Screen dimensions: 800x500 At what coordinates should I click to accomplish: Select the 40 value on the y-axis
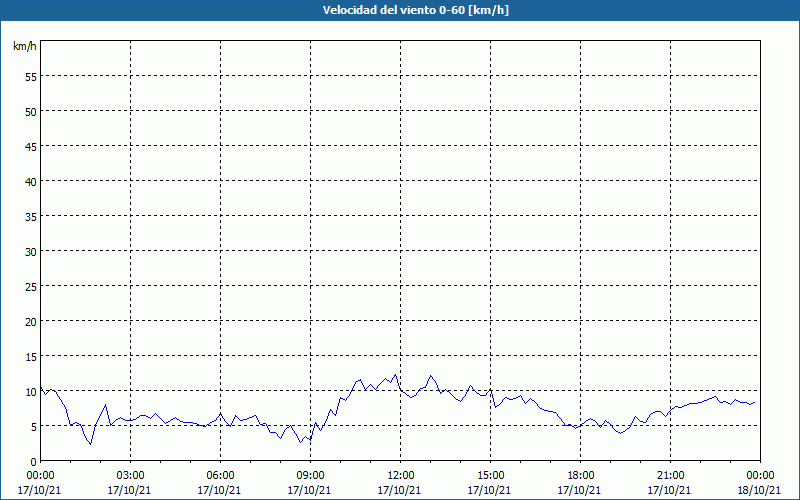coord(30,181)
